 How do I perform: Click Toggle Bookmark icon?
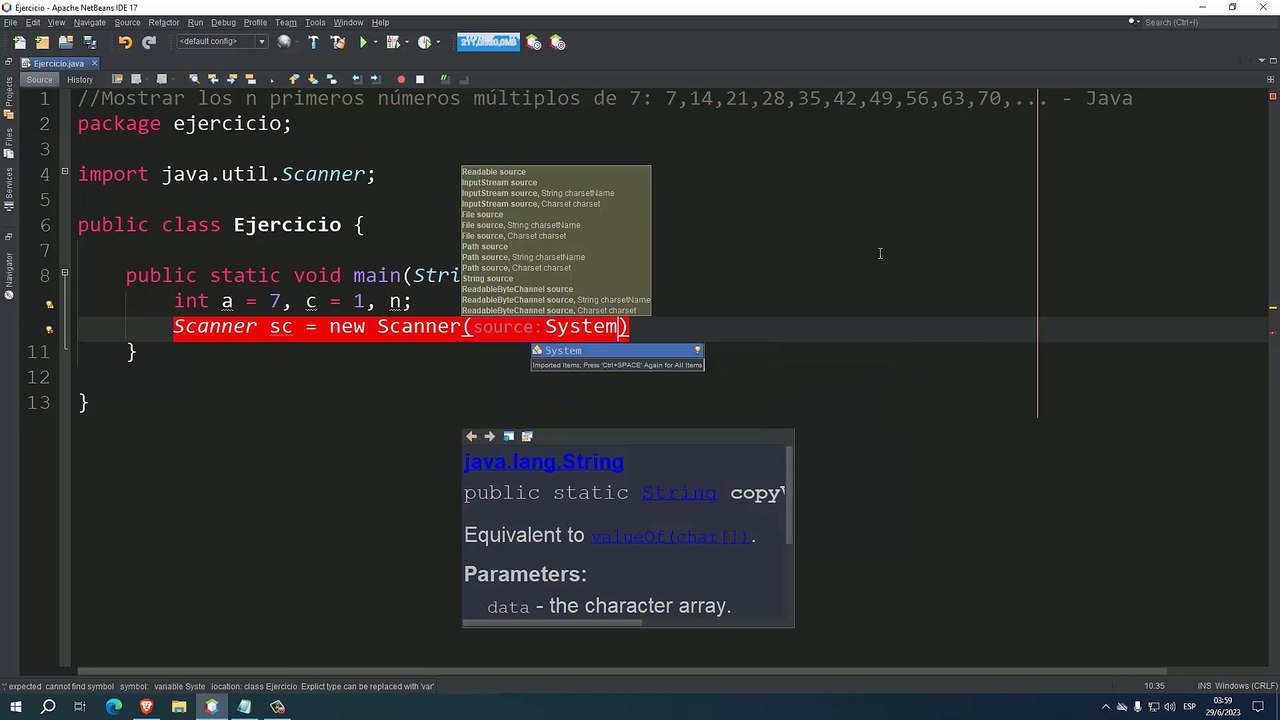tap(331, 79)
